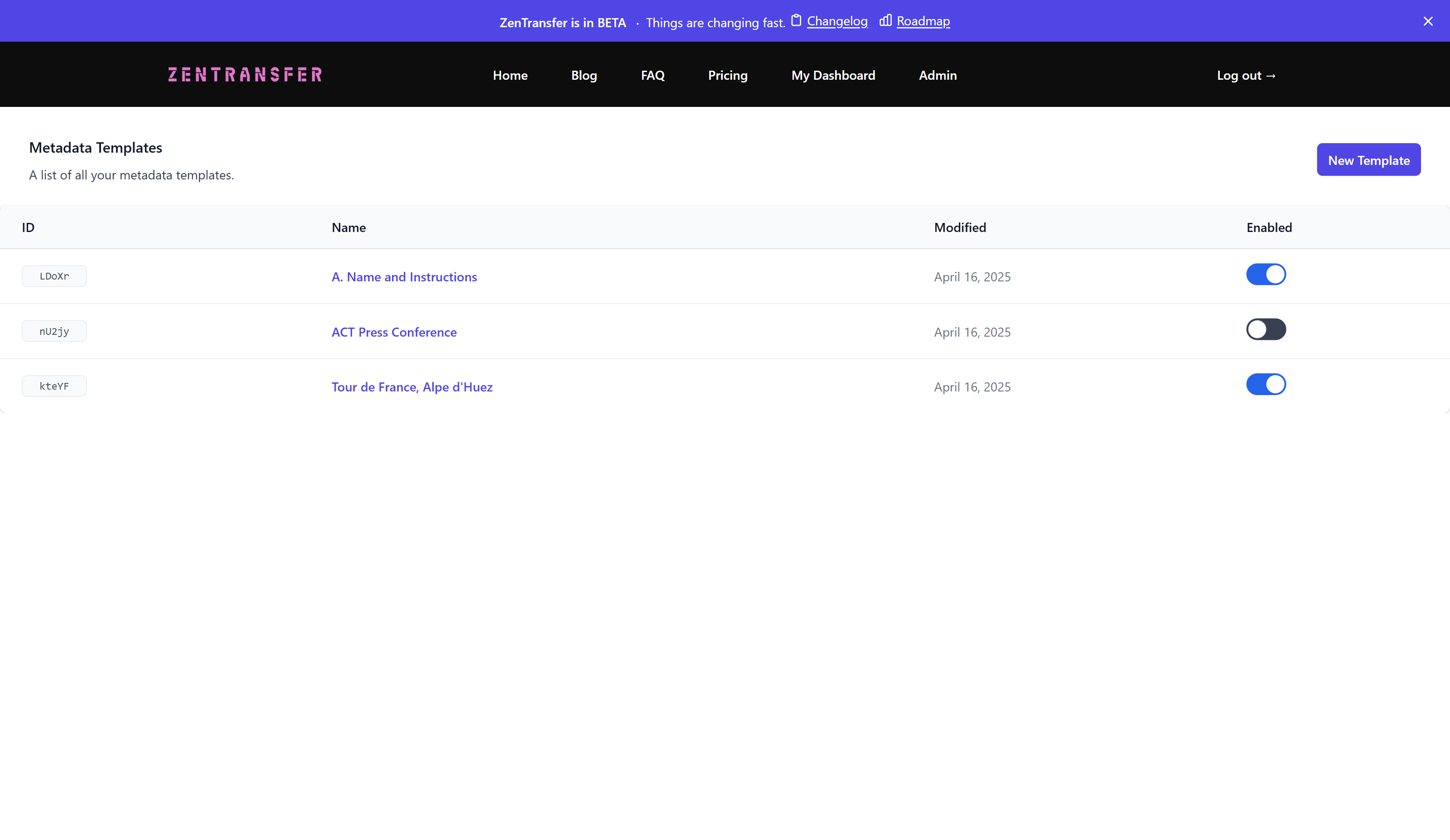
Task: Click the Changelog clipboard icon
Action: point(796,21)
